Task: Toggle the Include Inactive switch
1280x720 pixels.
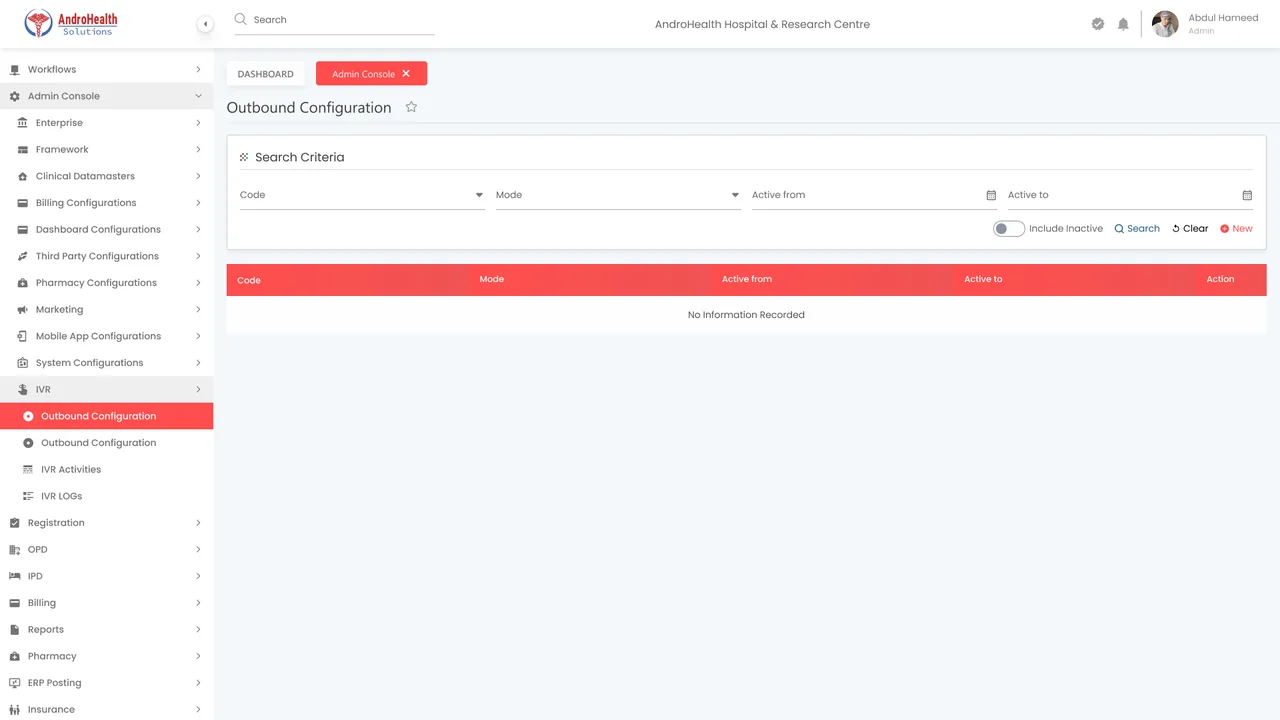Action: click(1008, 229)
